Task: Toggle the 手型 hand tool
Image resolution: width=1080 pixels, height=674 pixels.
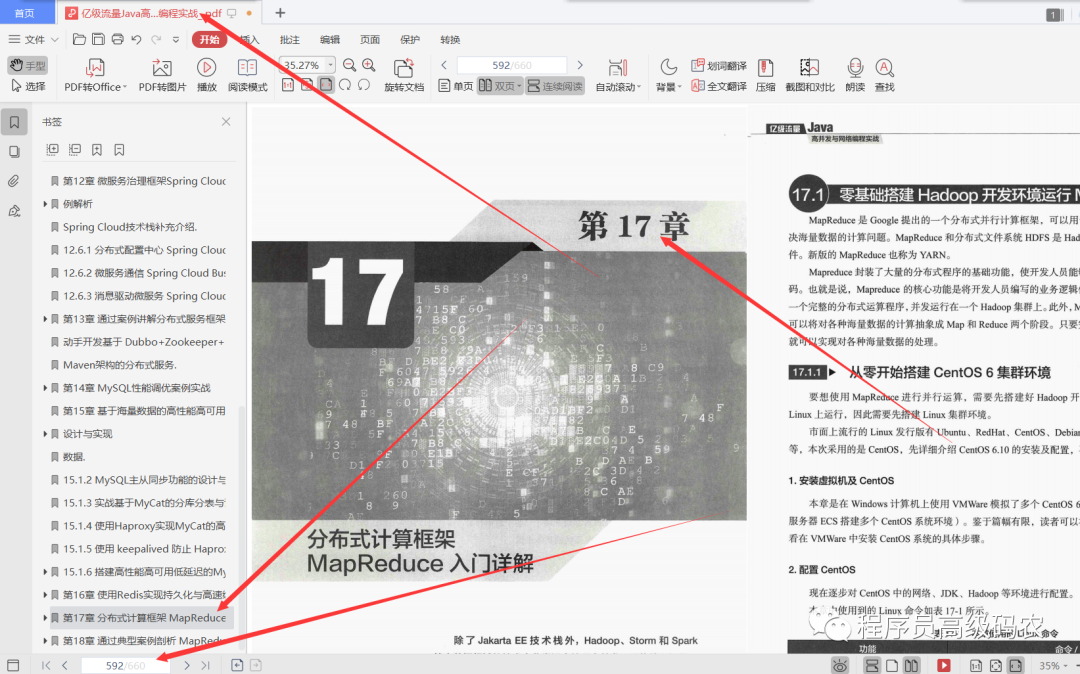Action: 28,65
